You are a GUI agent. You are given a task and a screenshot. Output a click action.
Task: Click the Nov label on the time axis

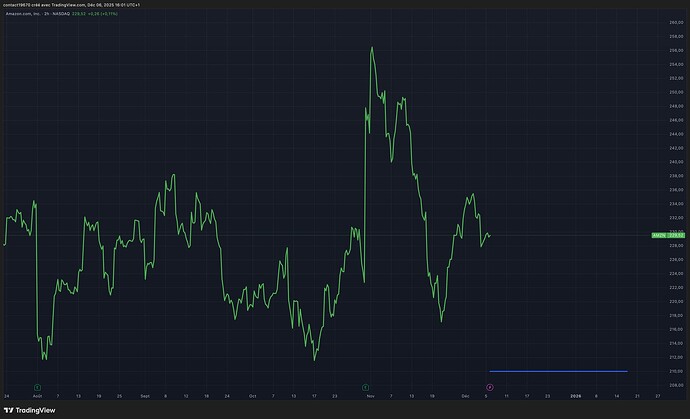[x=370, y=396]
